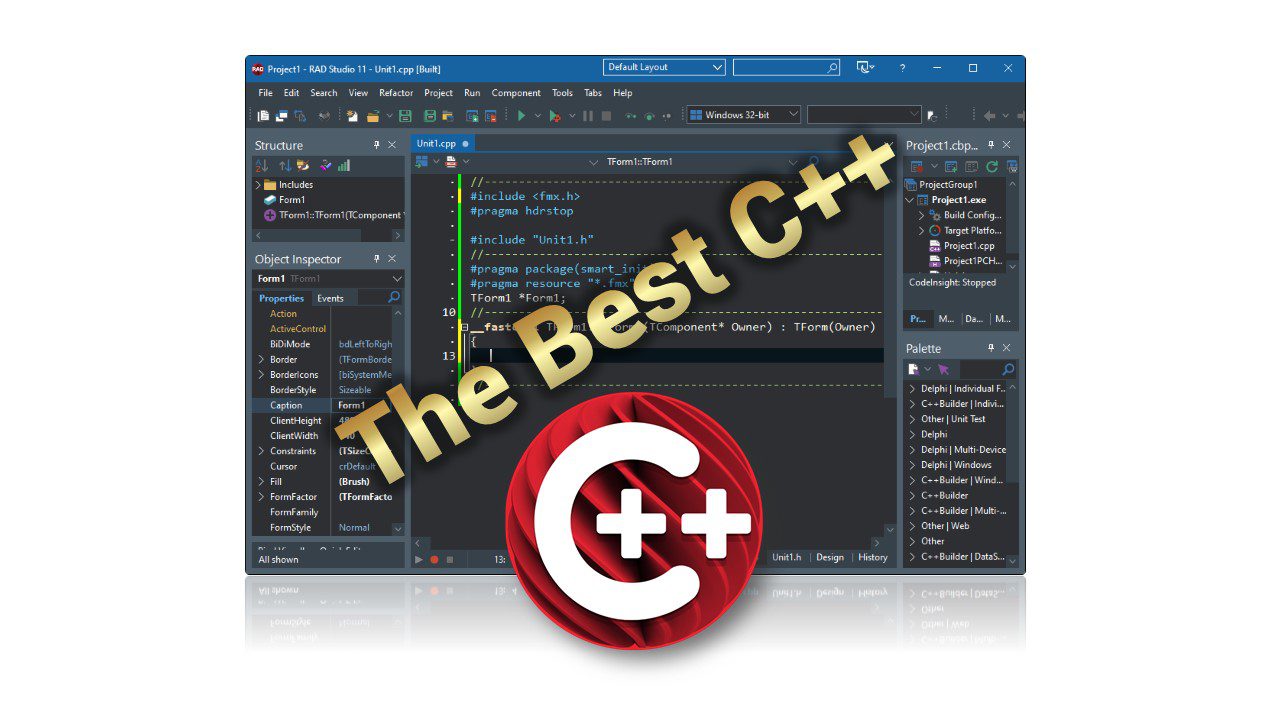Screen dimensions: 1280x720
Task: Switch to the Events tab
Action: [330, 298]
